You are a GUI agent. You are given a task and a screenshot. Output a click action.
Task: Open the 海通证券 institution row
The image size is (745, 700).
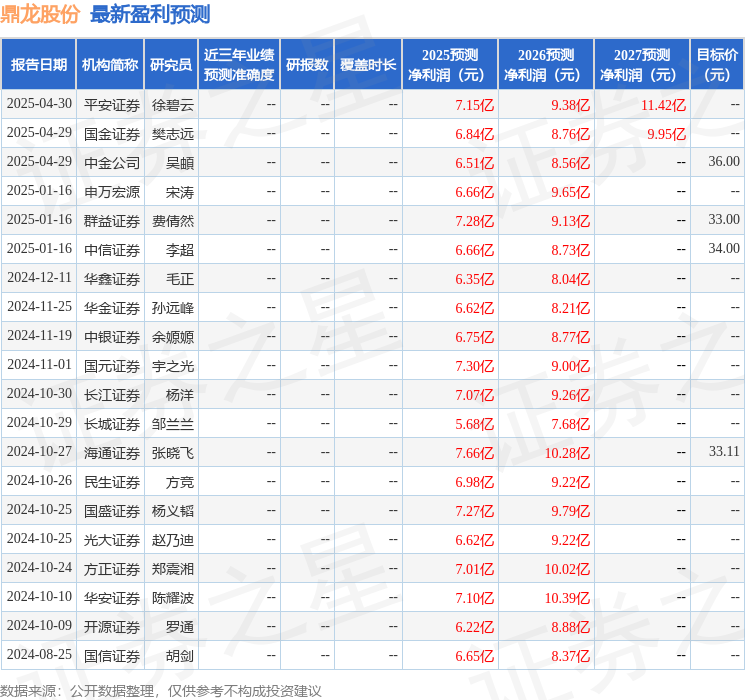pyautogui.click(x=111, y=453)
